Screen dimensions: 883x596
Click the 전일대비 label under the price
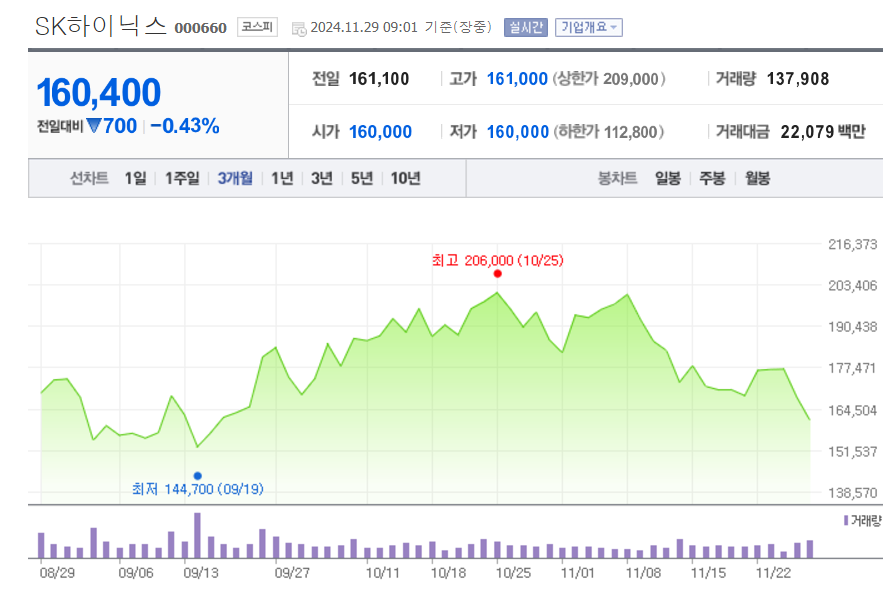pyautogui.click(x=60, y=126)
